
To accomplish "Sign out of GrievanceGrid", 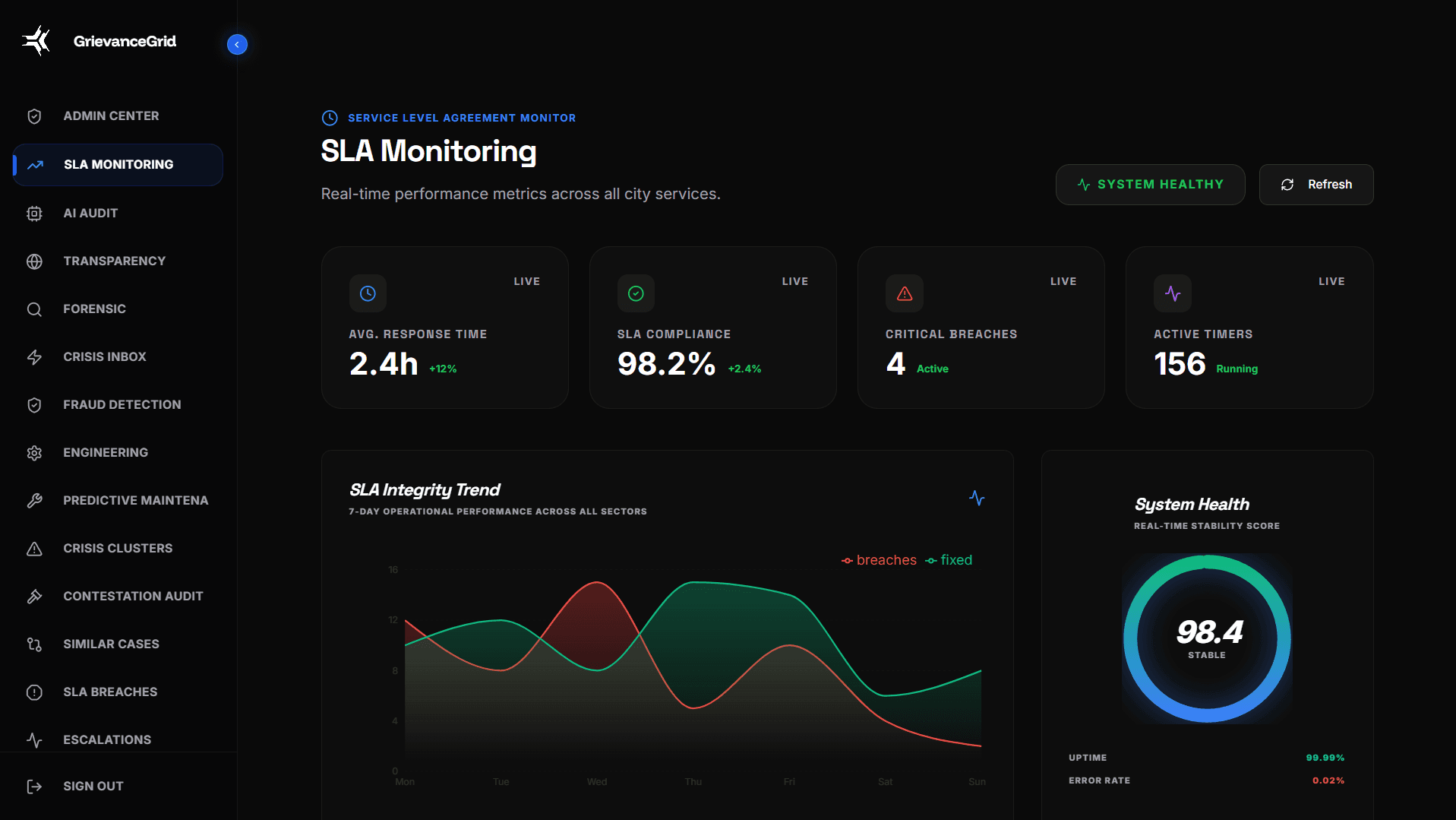I will tap(118, 787).
